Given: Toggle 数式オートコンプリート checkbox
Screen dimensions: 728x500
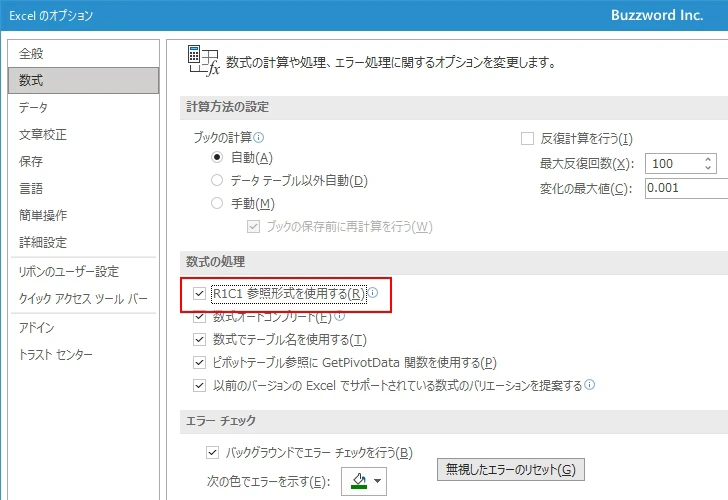Looking at the screenshot, I should pyautogui.click(x=199, y=317).
